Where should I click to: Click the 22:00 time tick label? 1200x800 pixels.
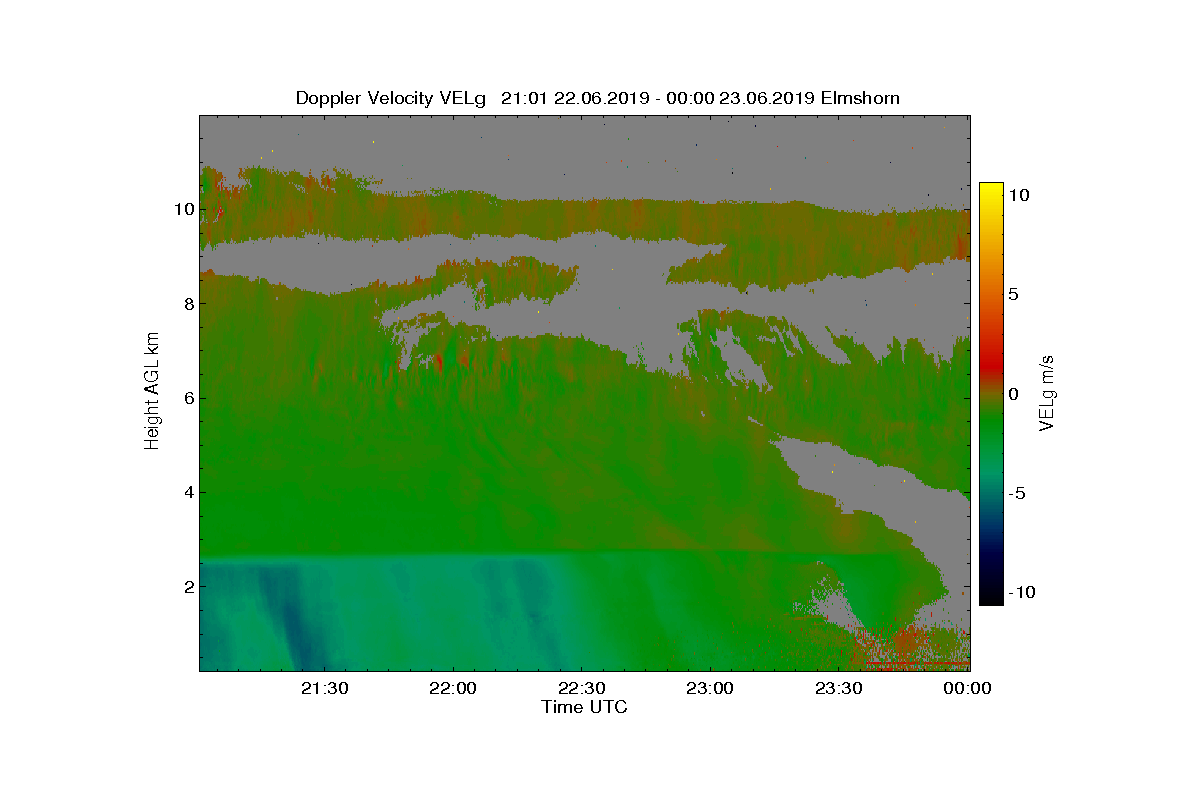453,688
